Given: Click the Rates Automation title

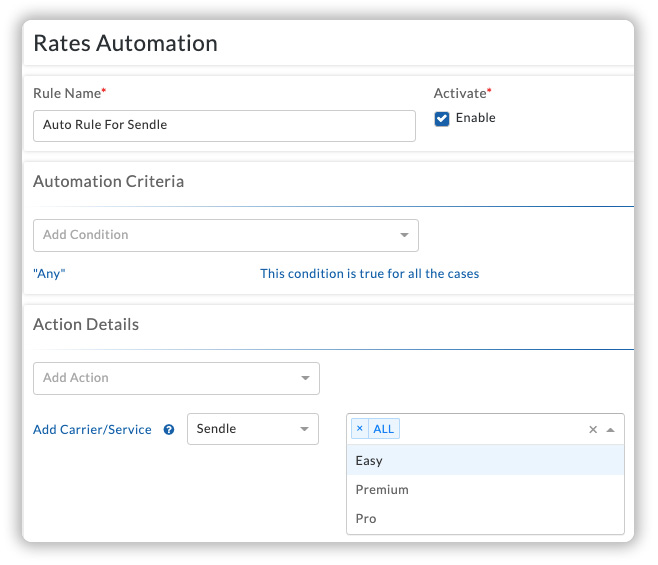Looking at the screenshot, I should (x=125, y=43).
